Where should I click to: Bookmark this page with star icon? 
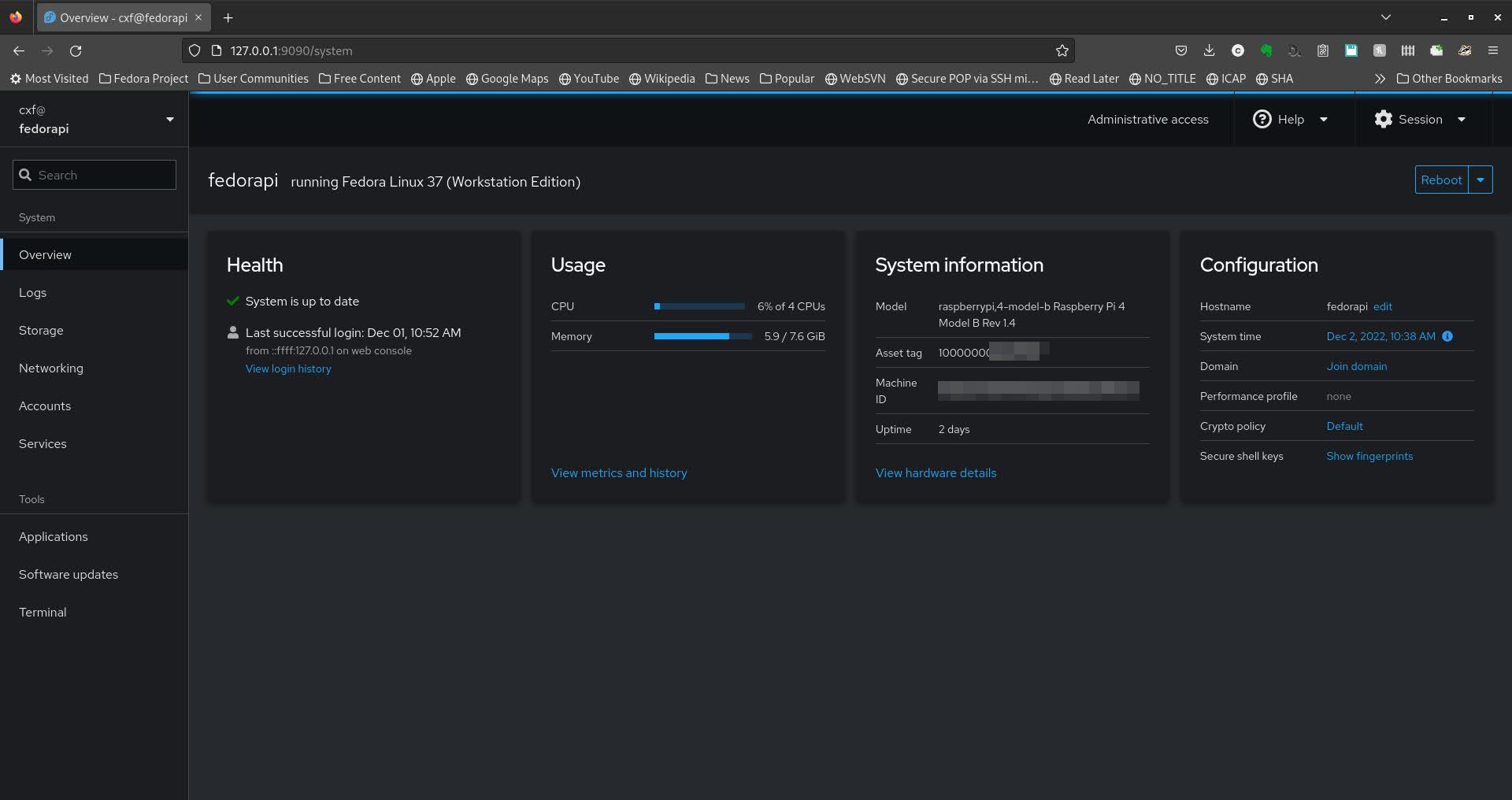[1062, 50]
